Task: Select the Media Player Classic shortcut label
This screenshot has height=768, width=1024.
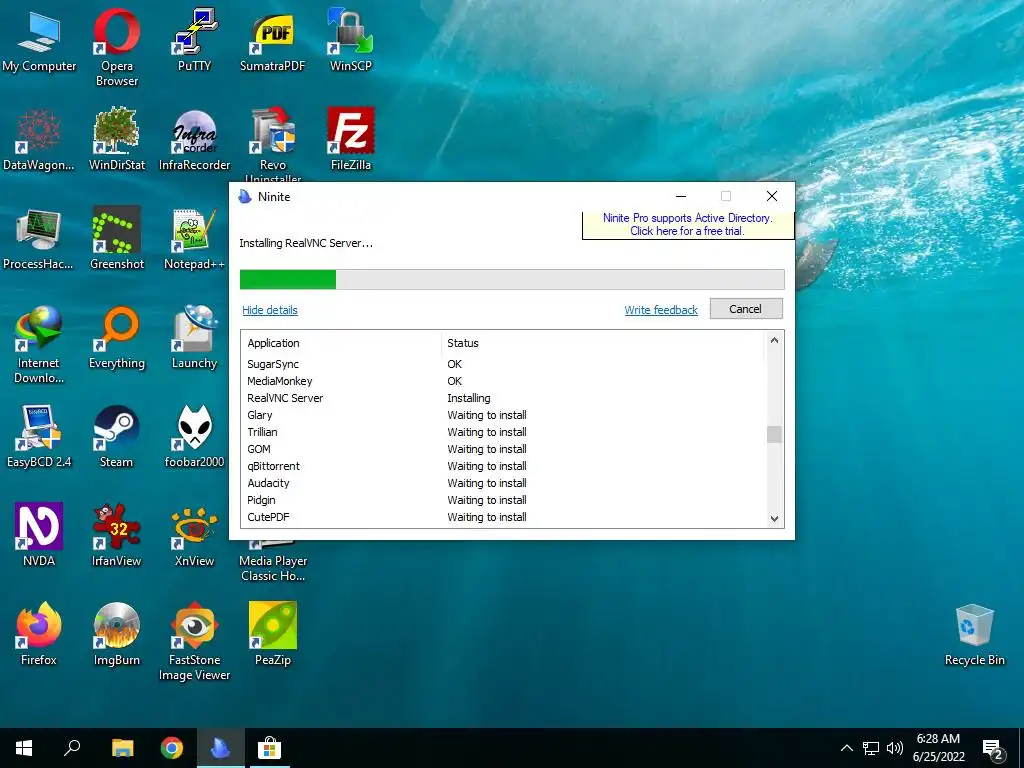Action: (x=273, y=568)
